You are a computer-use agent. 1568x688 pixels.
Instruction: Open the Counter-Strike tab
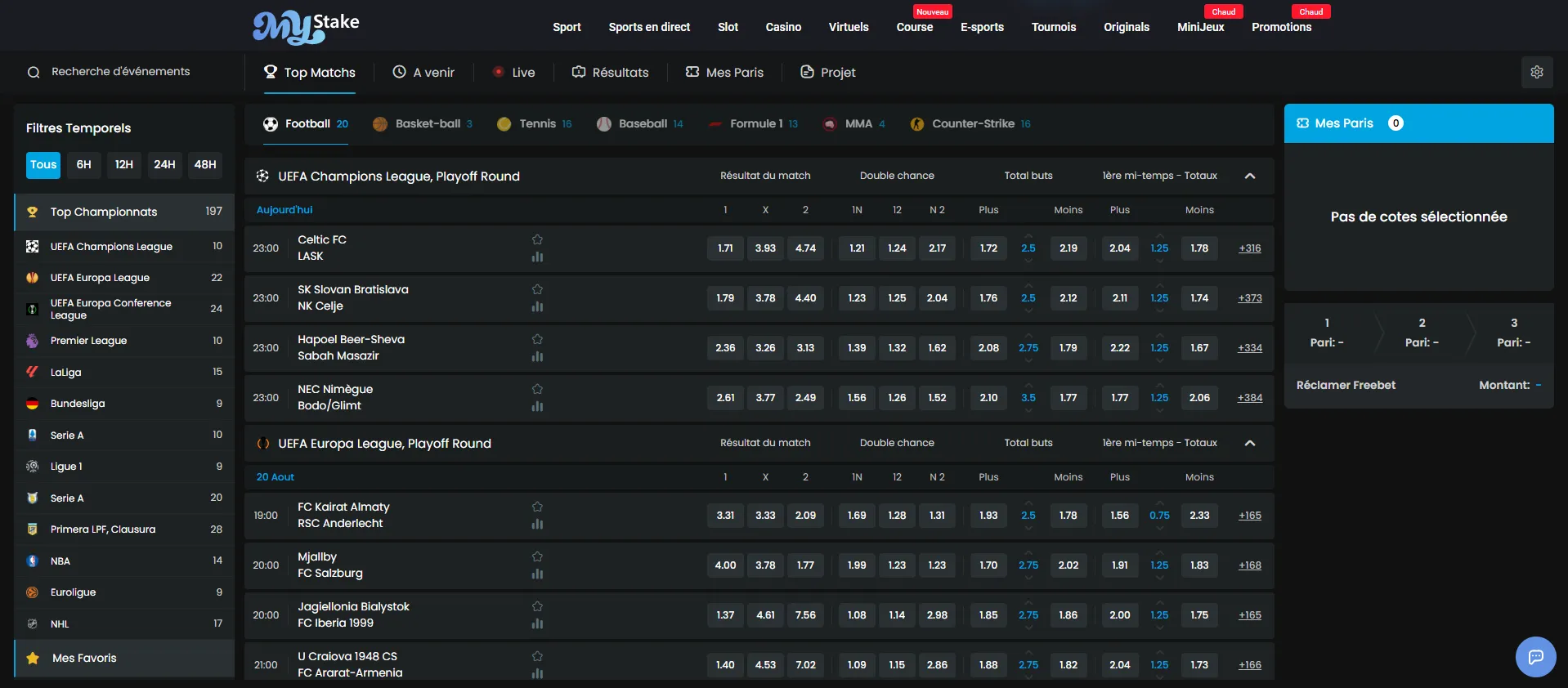970,124
